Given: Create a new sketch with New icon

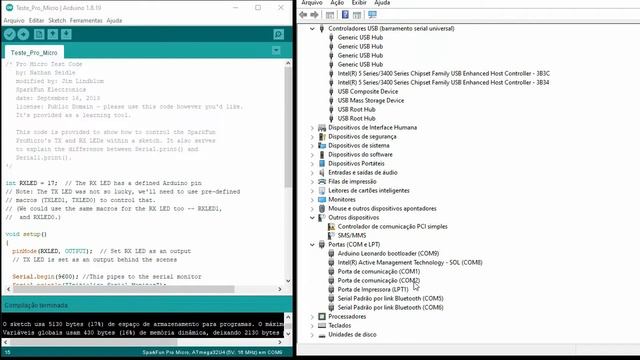Looking at the screenshot, I should 39,34.
